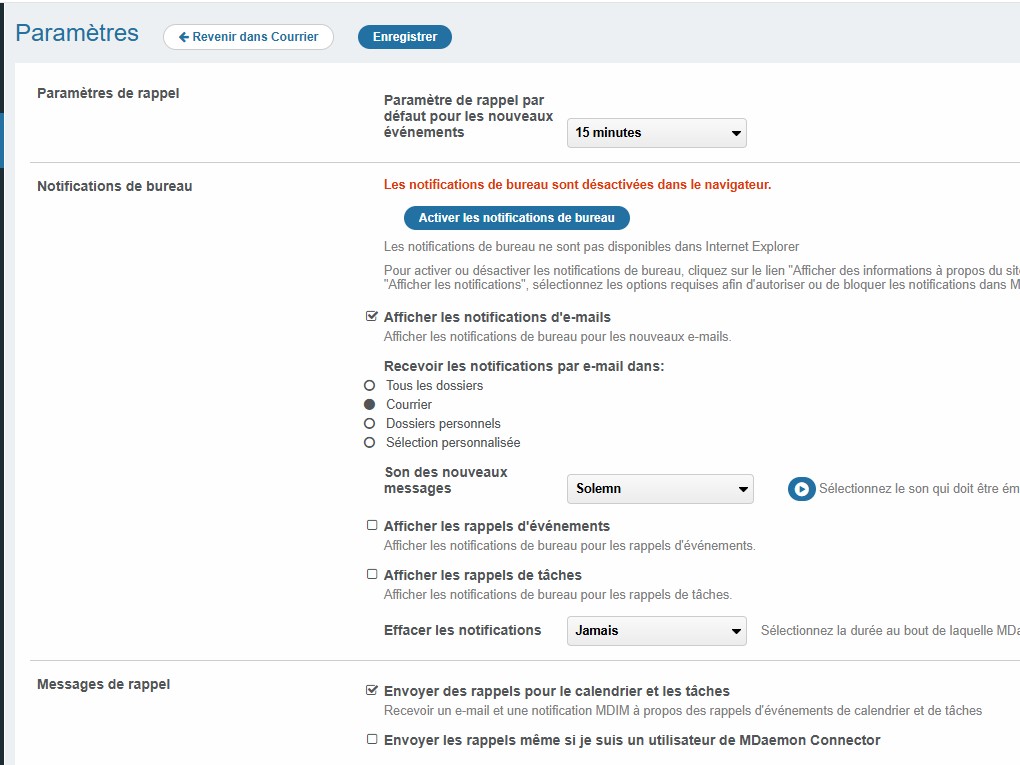Uncheck Envoyer des rappels pour le calendrier
The image size is (1020, 765).
click(372, 690)
